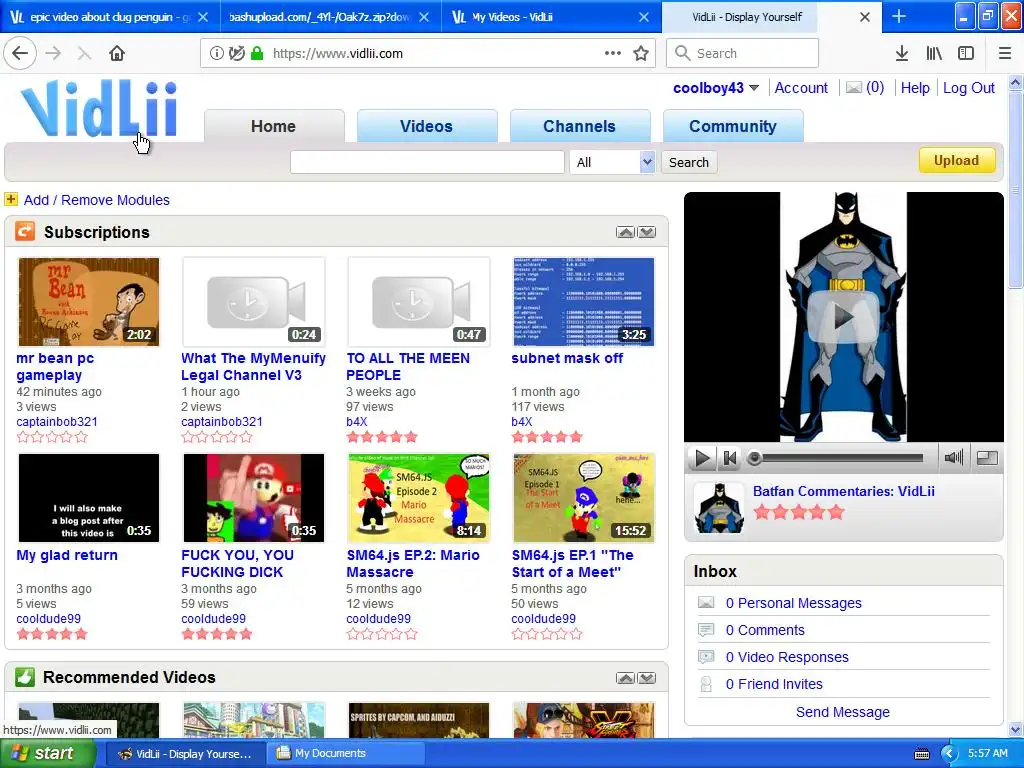
Task: Open 'My glad return' video title
Action: click(x=67, y=555)
